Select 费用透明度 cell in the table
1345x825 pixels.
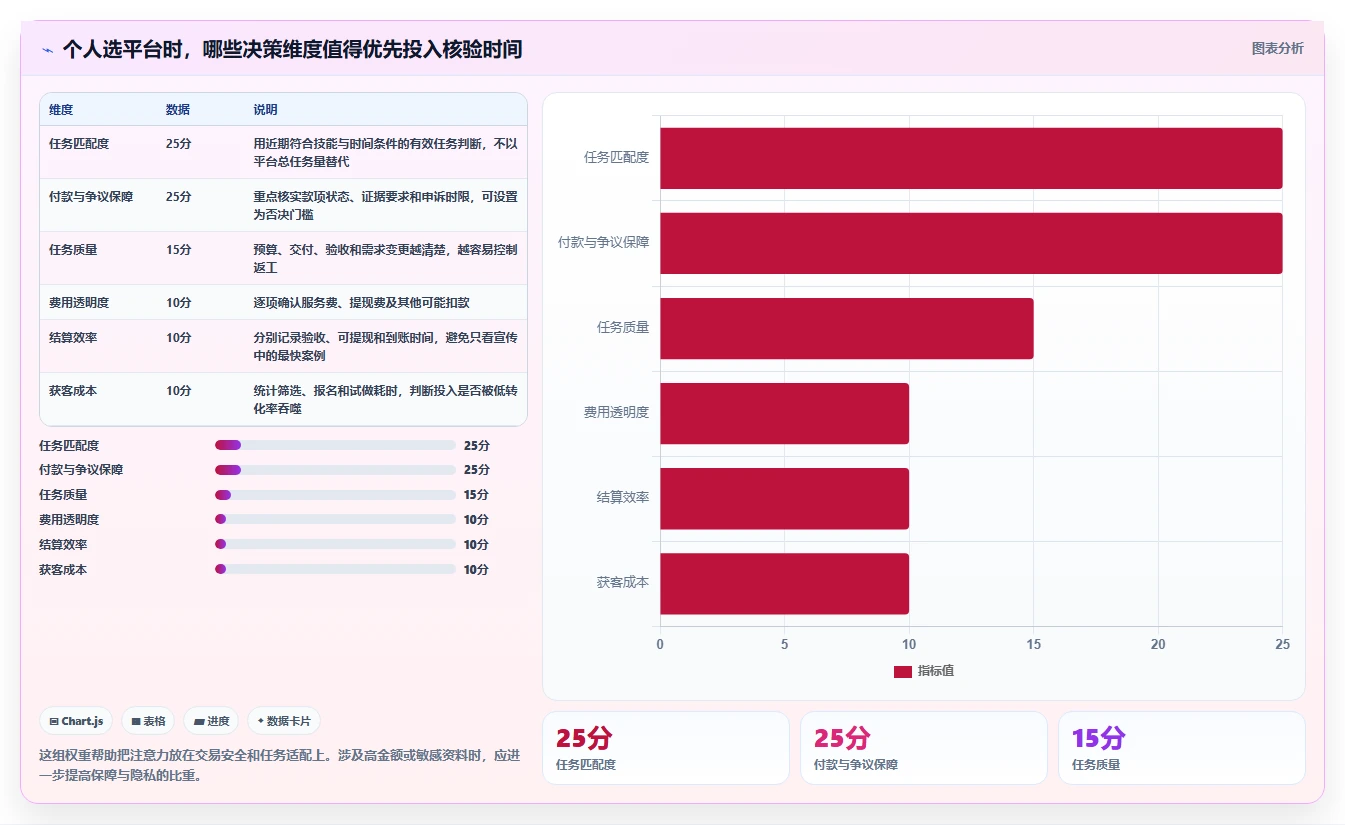79,302
